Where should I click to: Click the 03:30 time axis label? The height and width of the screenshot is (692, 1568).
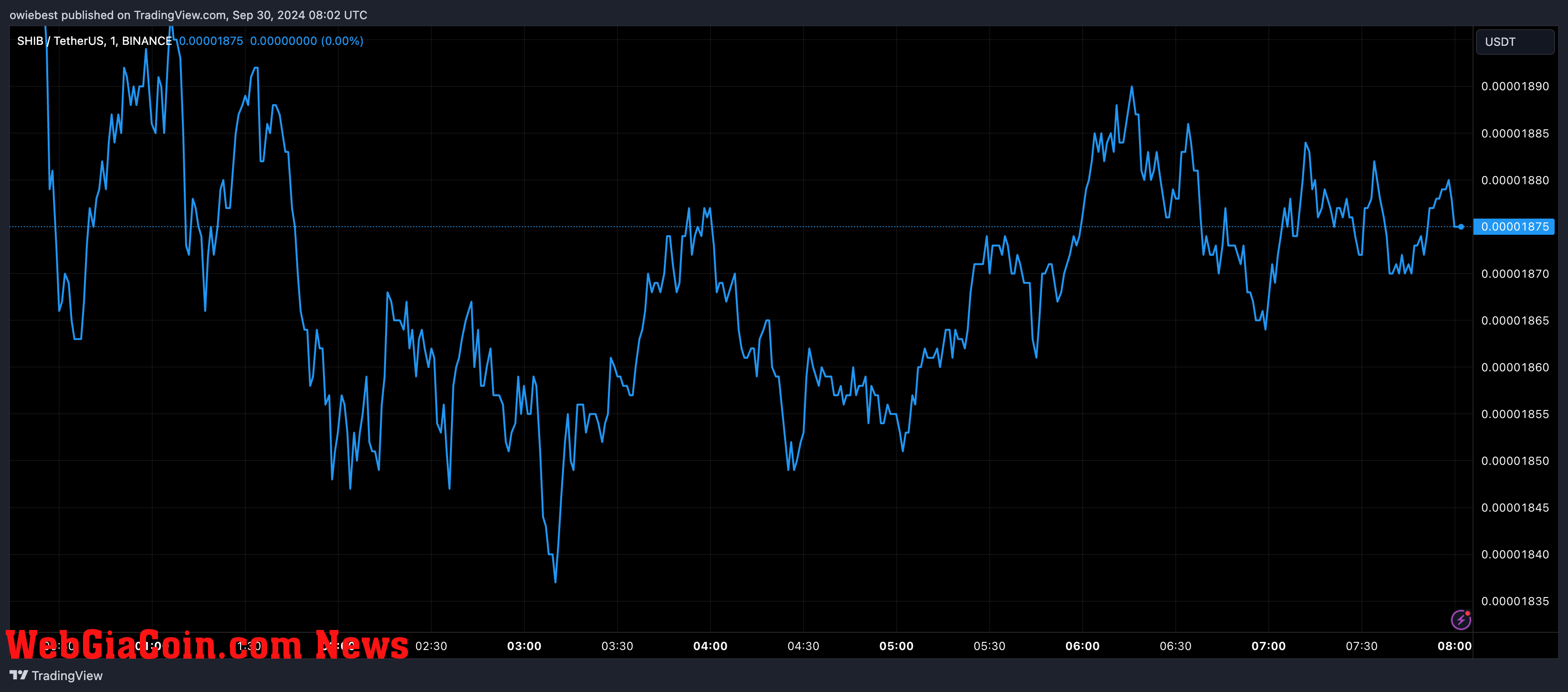(x=617, y=646)
